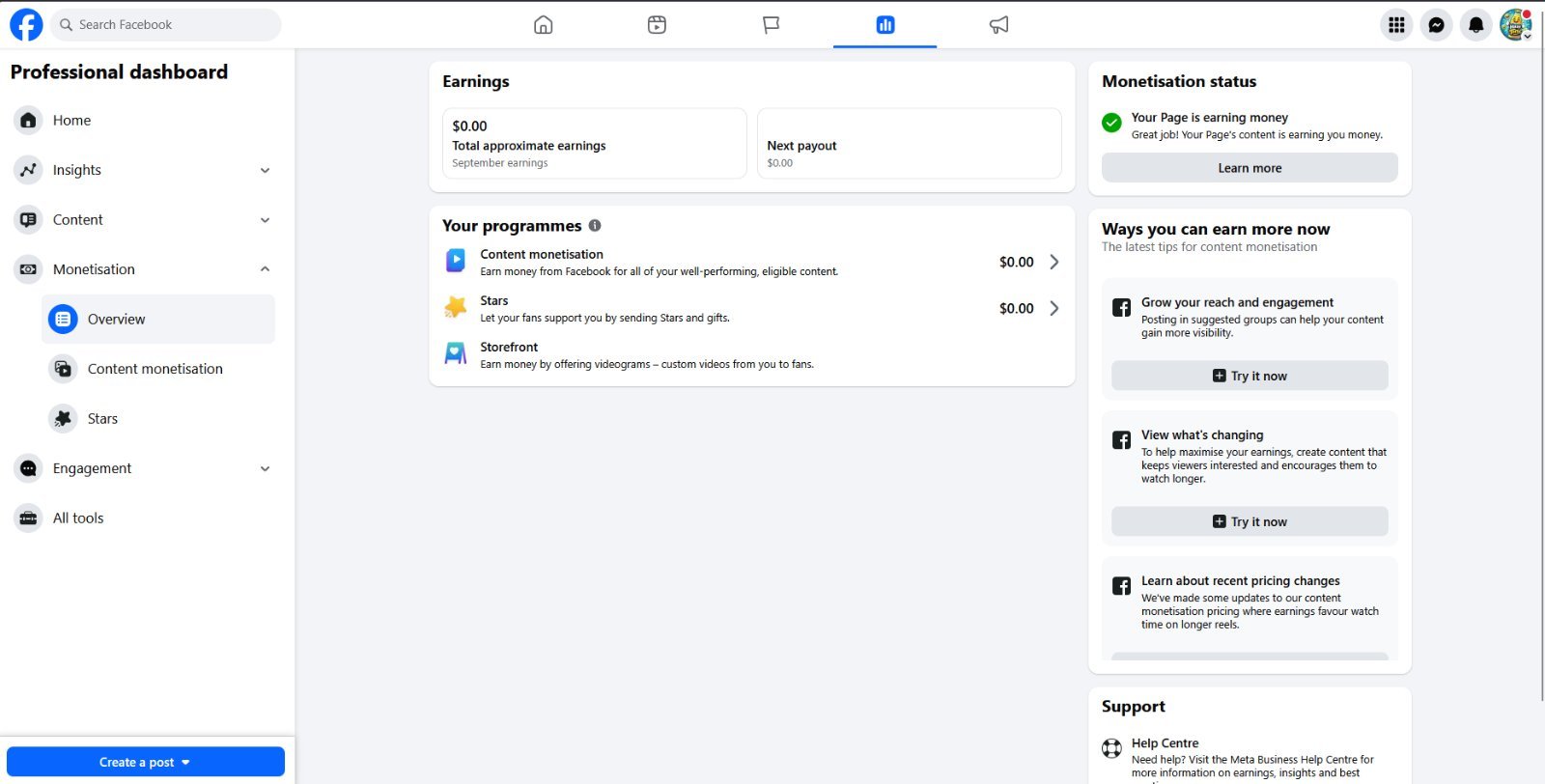Click the Home house icon in sidebar
The image size is (1545, 784).
tap(28, 120)
